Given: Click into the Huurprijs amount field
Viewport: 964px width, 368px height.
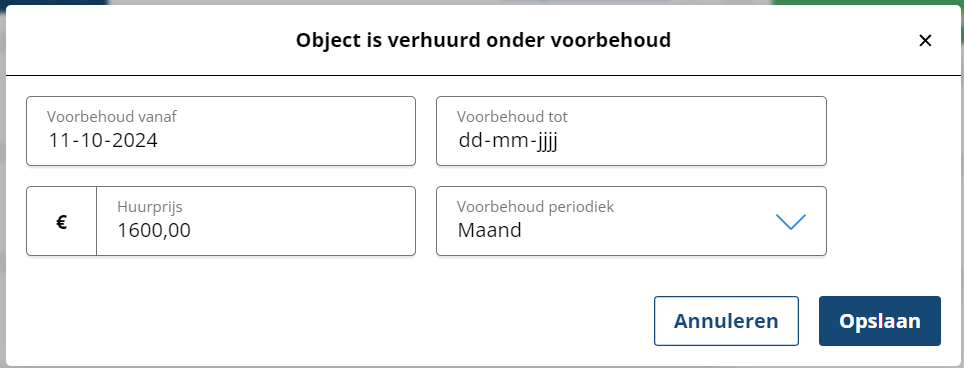Looking at the screenshot, I should coord(256,221).
